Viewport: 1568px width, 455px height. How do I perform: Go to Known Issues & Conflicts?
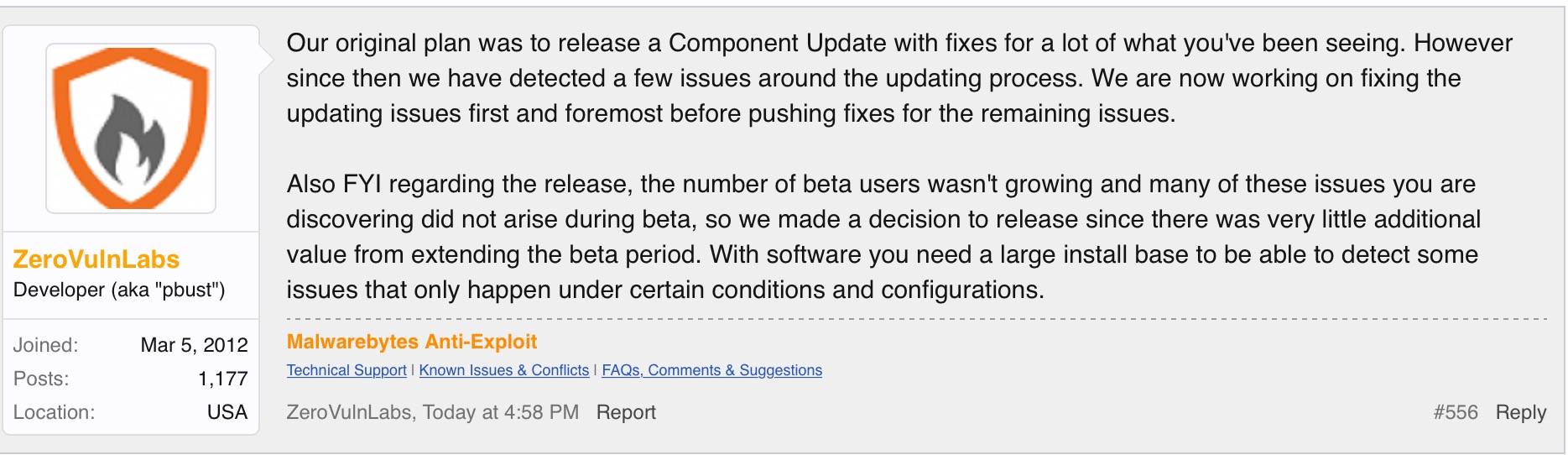[503, 370]
